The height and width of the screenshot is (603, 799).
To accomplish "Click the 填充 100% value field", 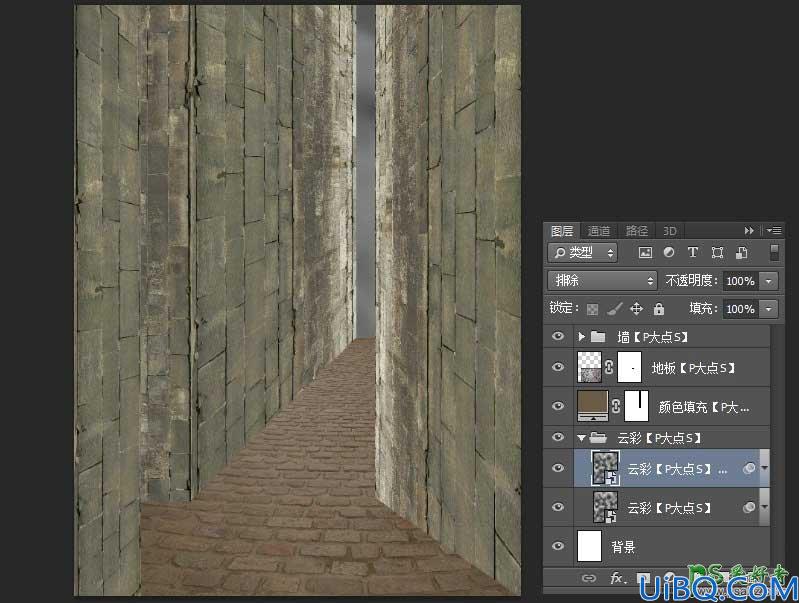I will pyautogui.click(x=741, y=309).
